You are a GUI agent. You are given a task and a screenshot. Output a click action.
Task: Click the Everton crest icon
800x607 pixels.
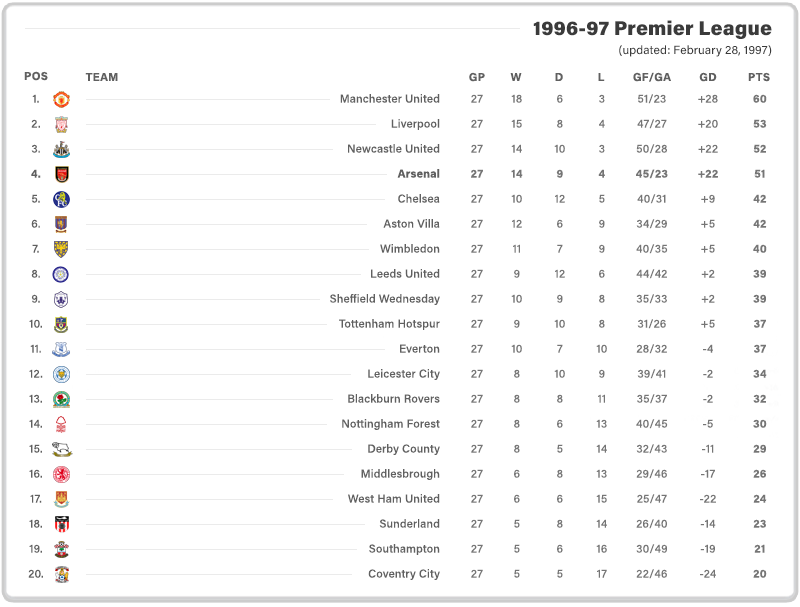61,349
